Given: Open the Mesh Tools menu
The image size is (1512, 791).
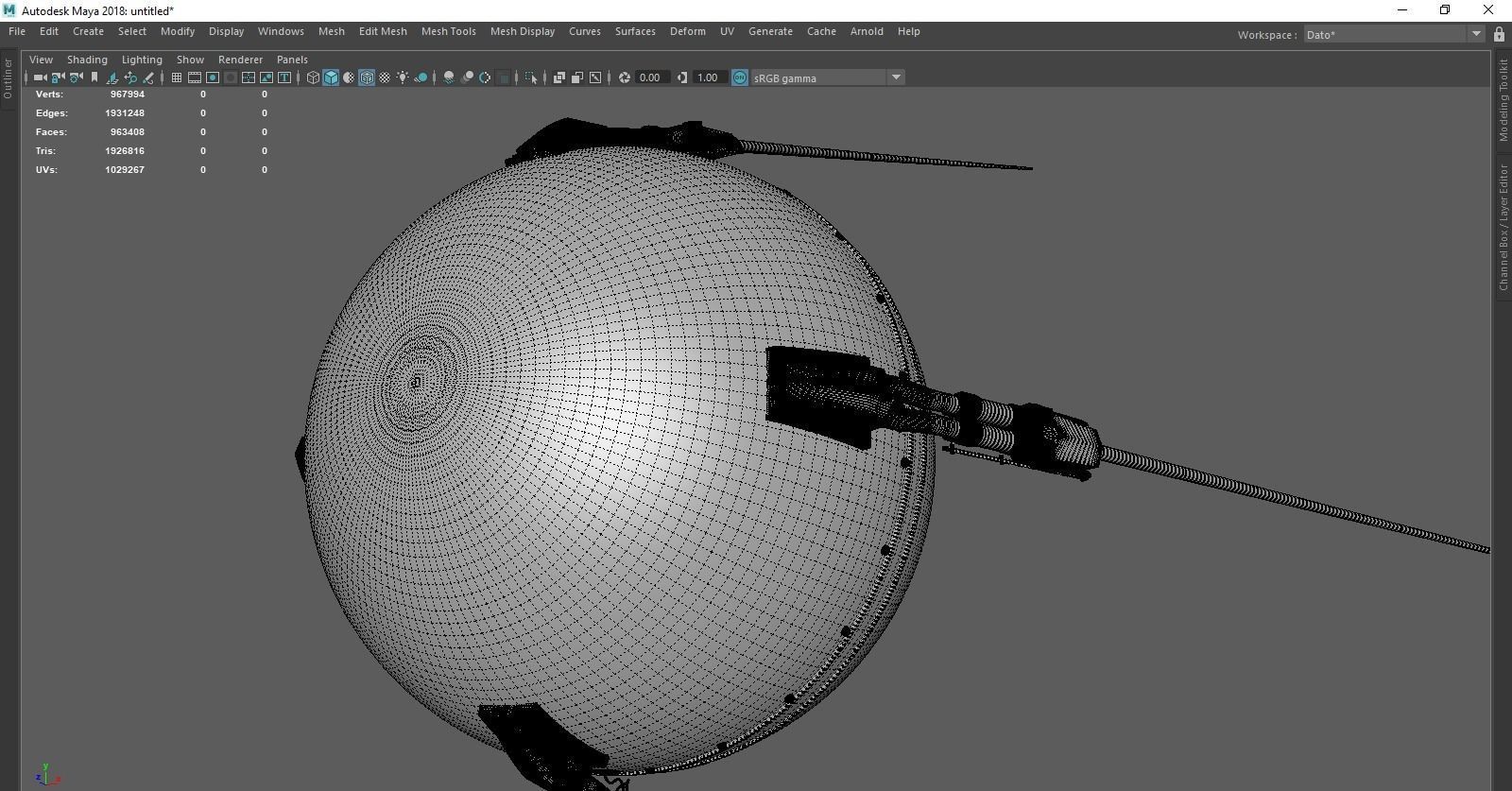Looking at the screenshot, I should [448, 31].
